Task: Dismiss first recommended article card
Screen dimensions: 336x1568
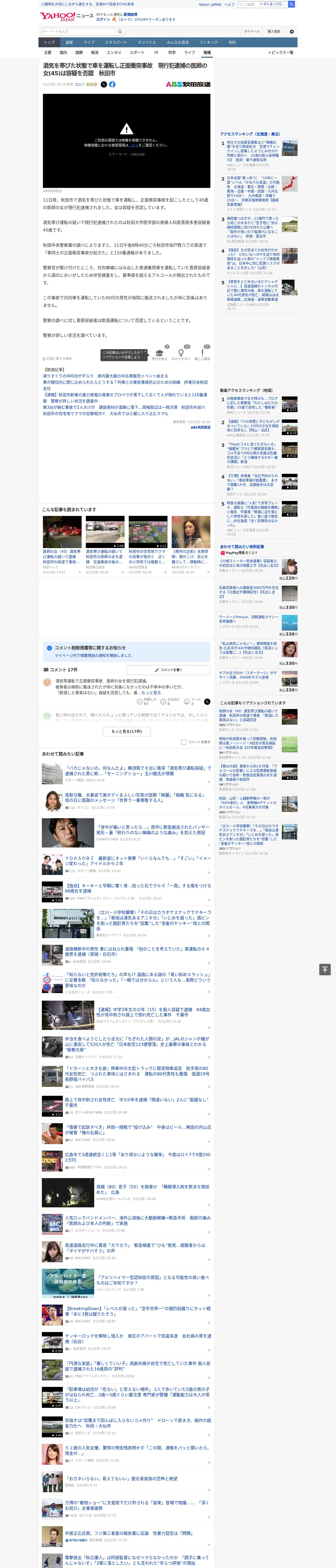Action: (79, 572)
